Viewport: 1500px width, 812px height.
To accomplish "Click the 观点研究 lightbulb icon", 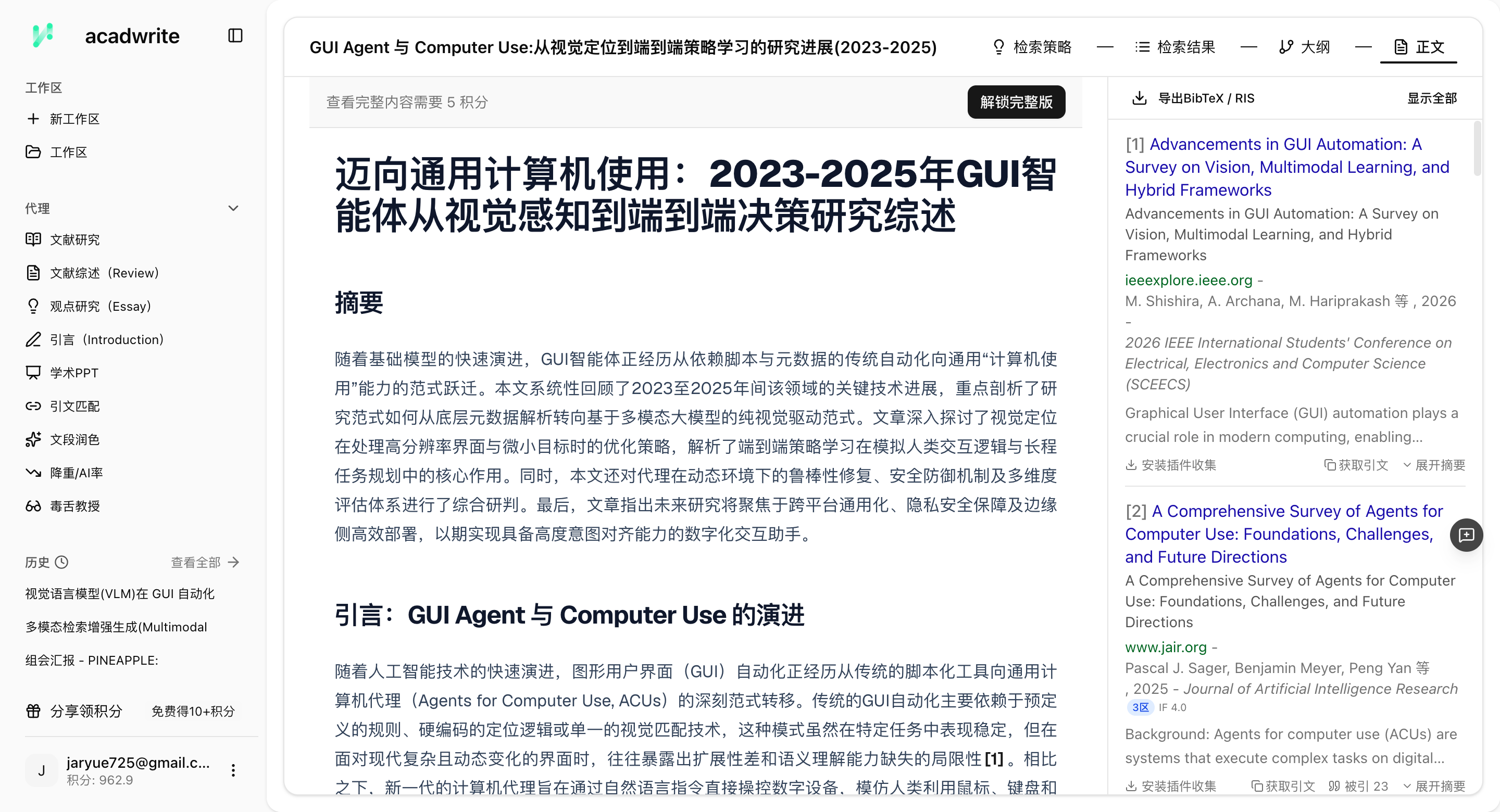I will (33, 306).
